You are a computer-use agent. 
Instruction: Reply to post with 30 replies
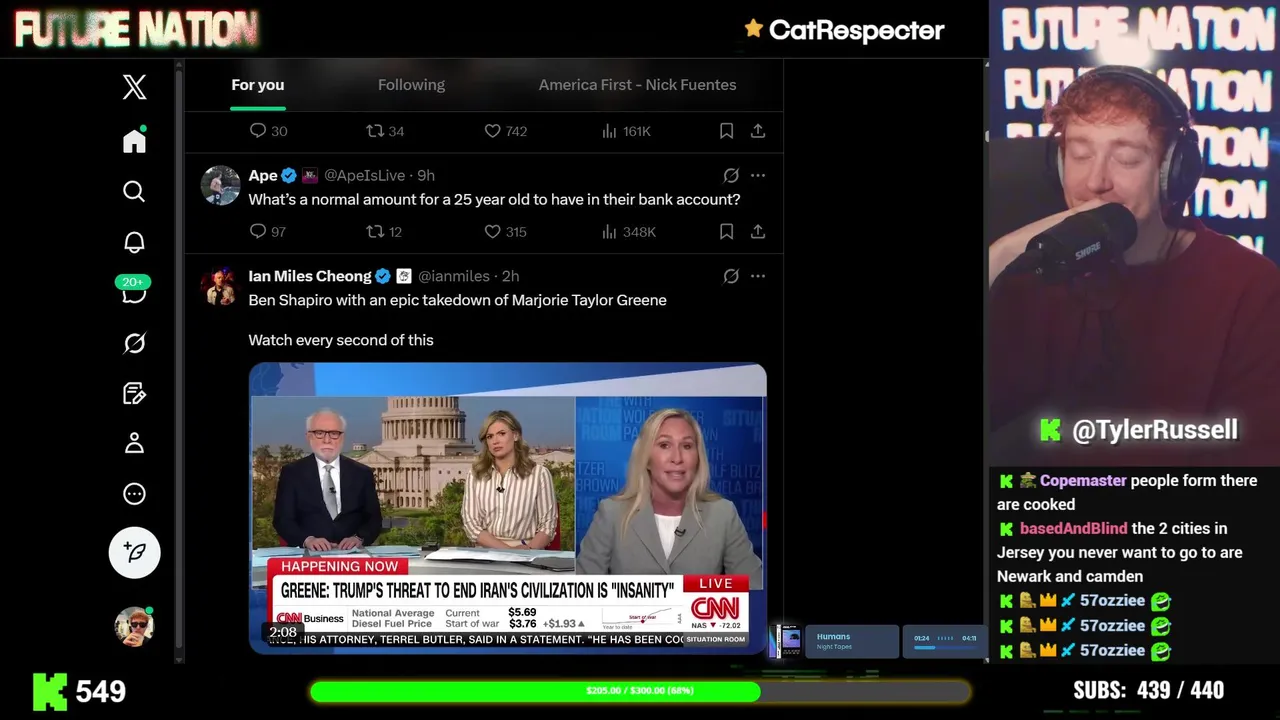[x=267, y=131]
